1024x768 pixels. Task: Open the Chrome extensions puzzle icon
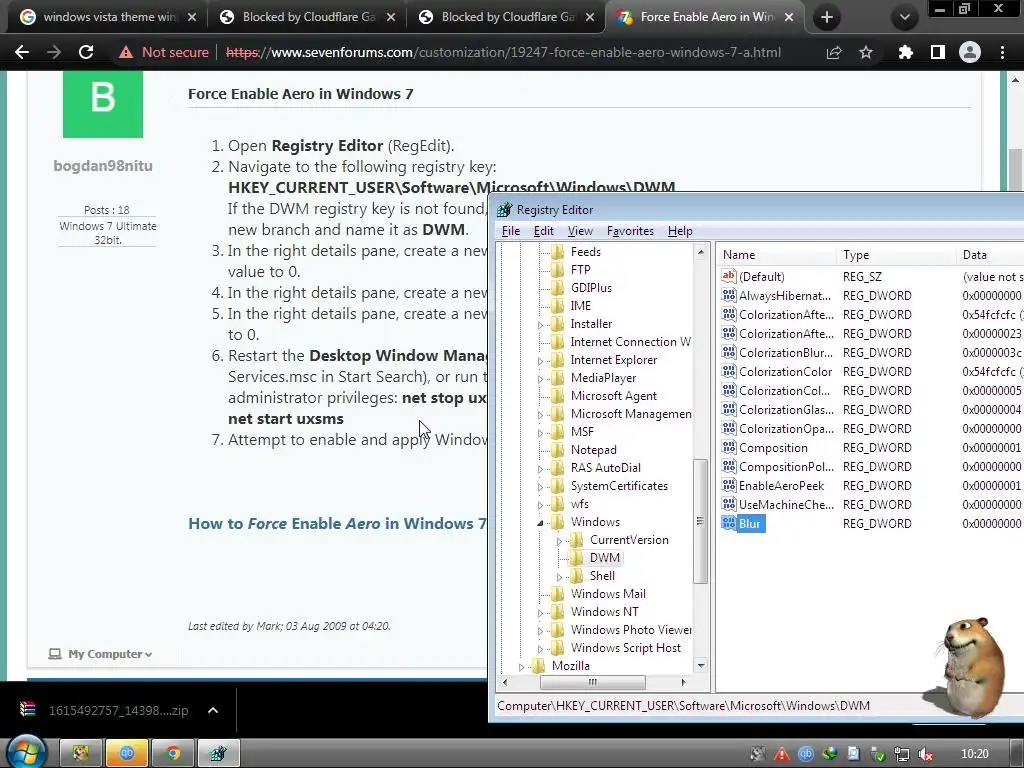(905, 52)
